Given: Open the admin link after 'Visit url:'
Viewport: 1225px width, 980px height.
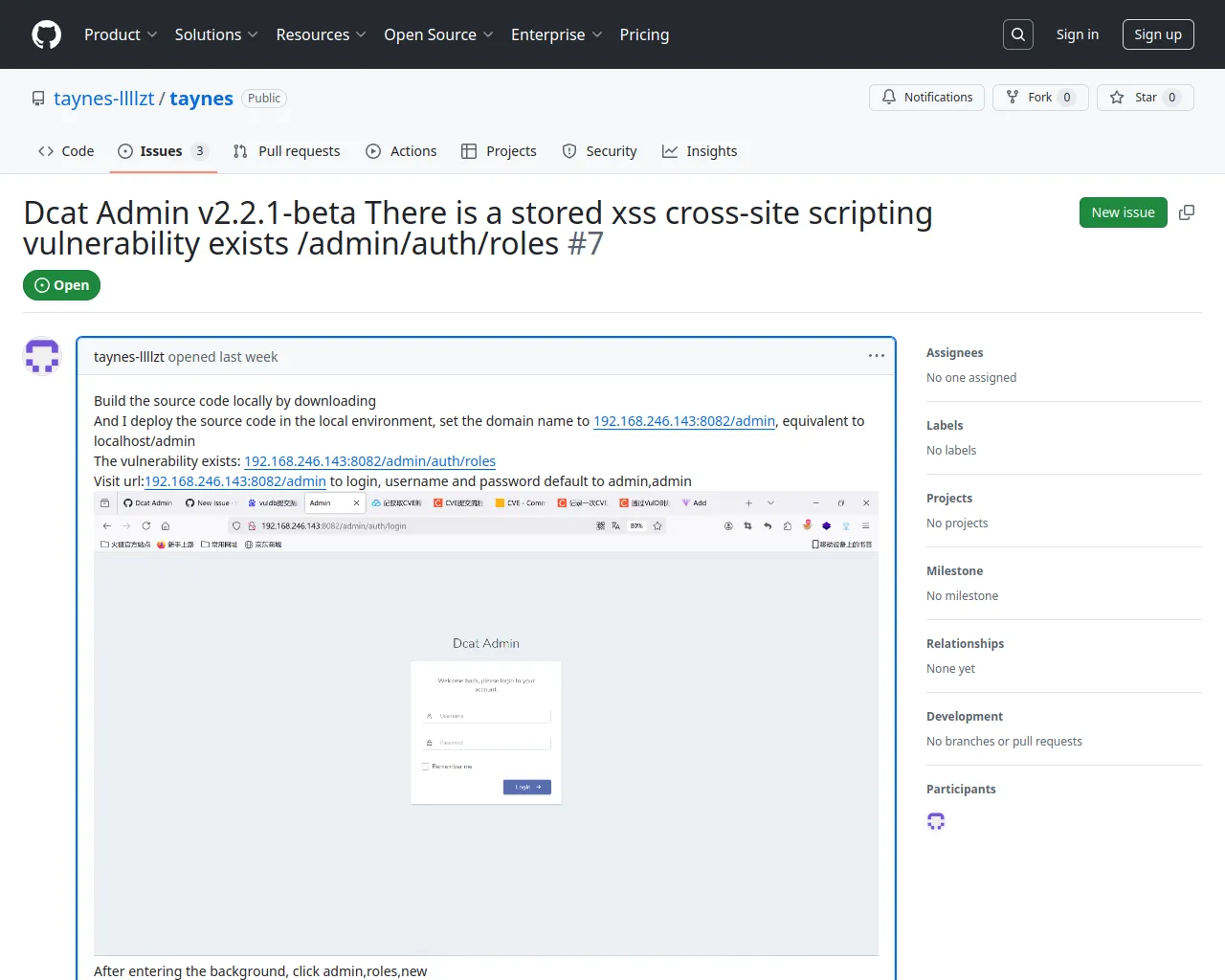Looking at the screenshot, I should pos(235,481).
